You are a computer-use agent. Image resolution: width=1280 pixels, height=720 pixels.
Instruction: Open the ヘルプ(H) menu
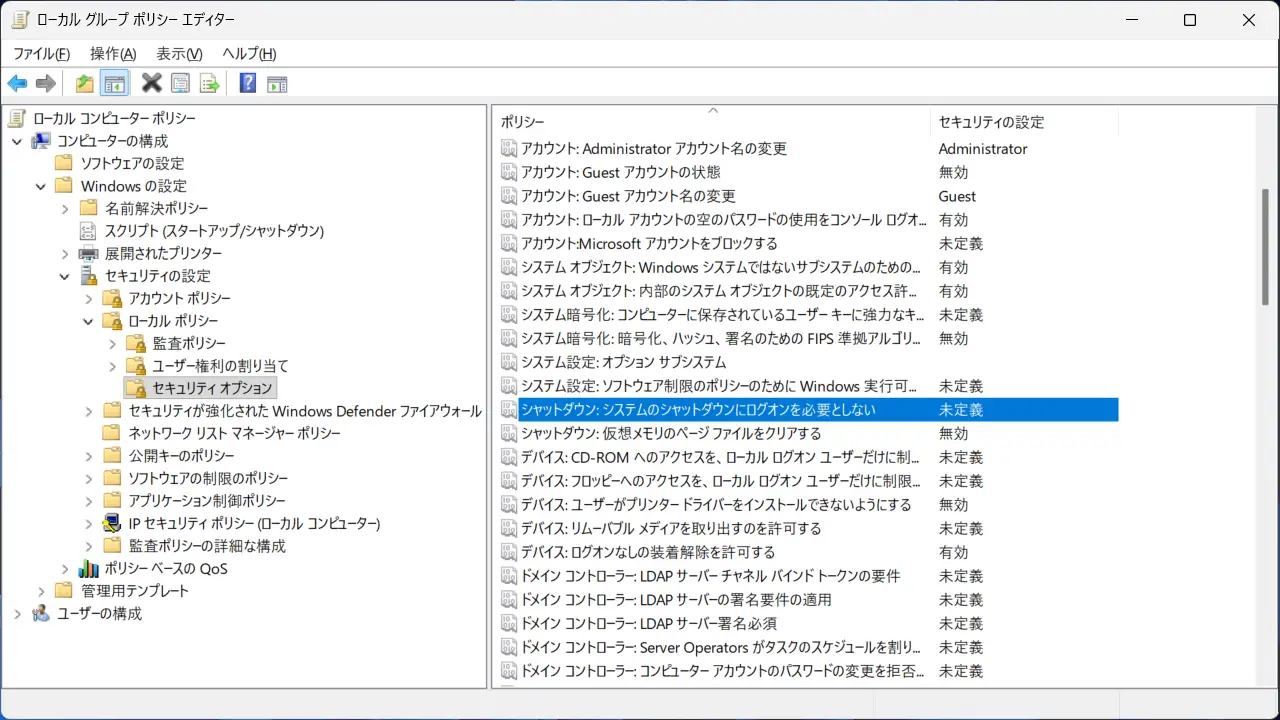click(249, 54)
